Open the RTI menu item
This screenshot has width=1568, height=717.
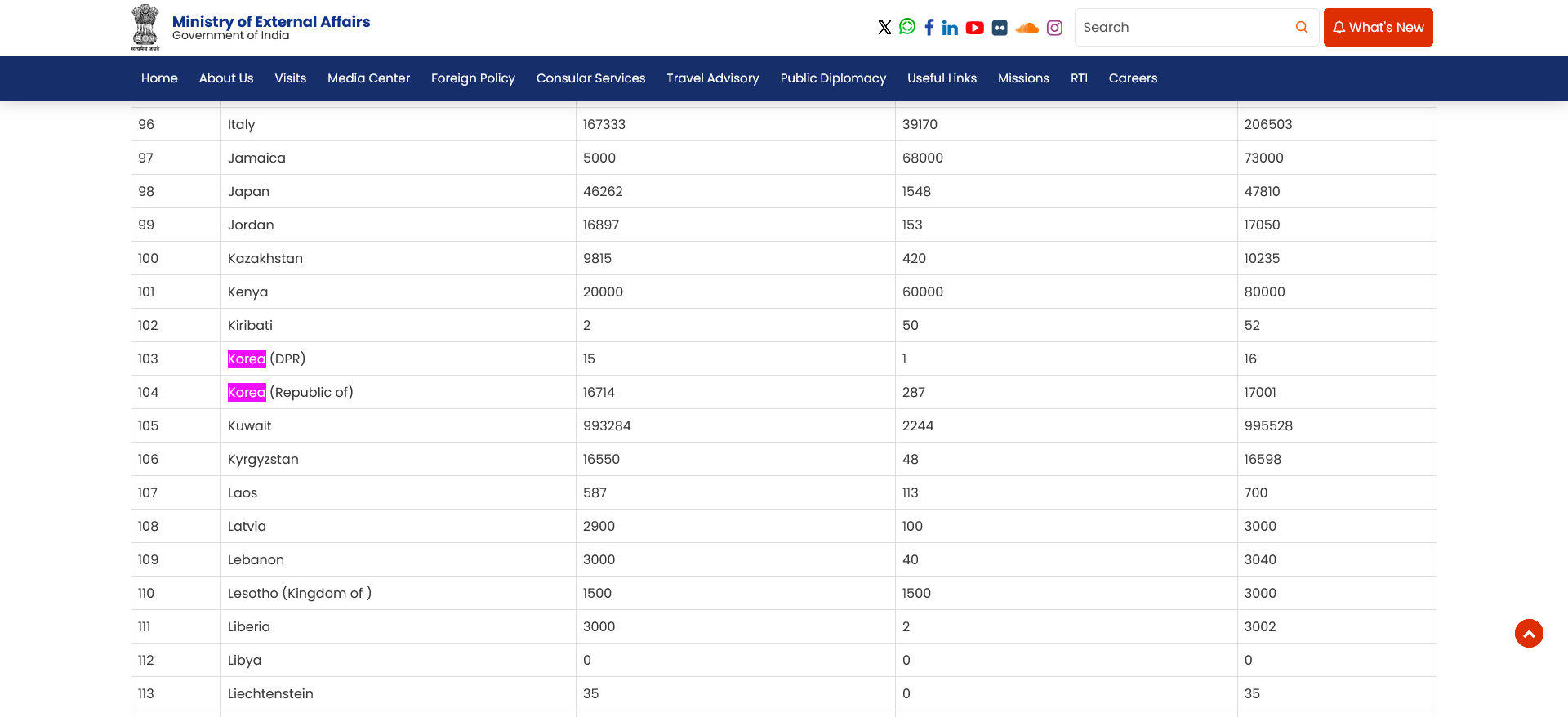click(x=1079, y=78)
